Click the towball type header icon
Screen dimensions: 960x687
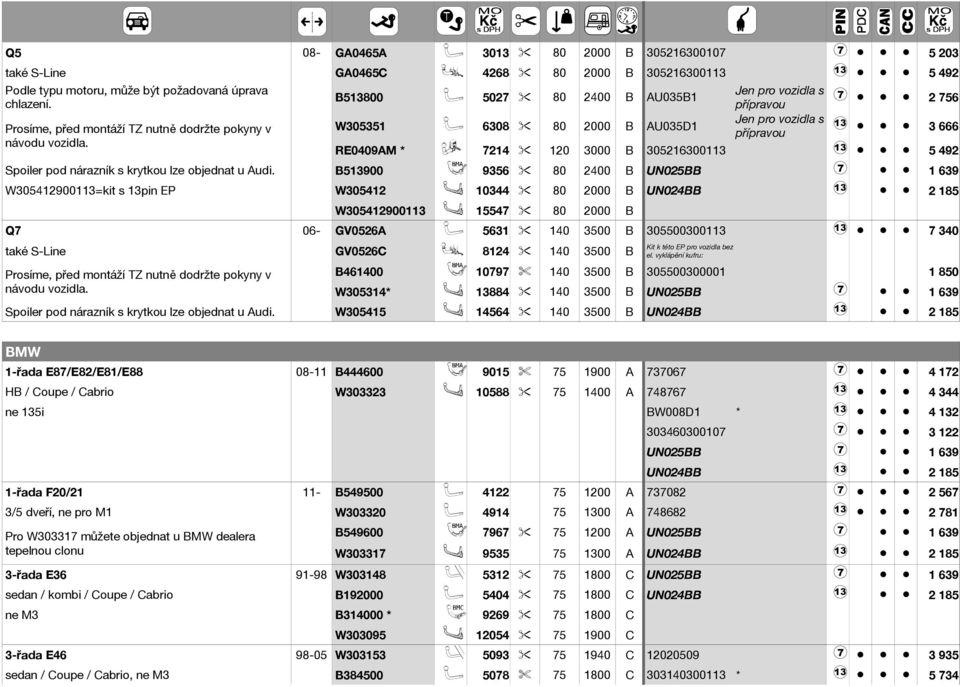(x=452, y=21)
